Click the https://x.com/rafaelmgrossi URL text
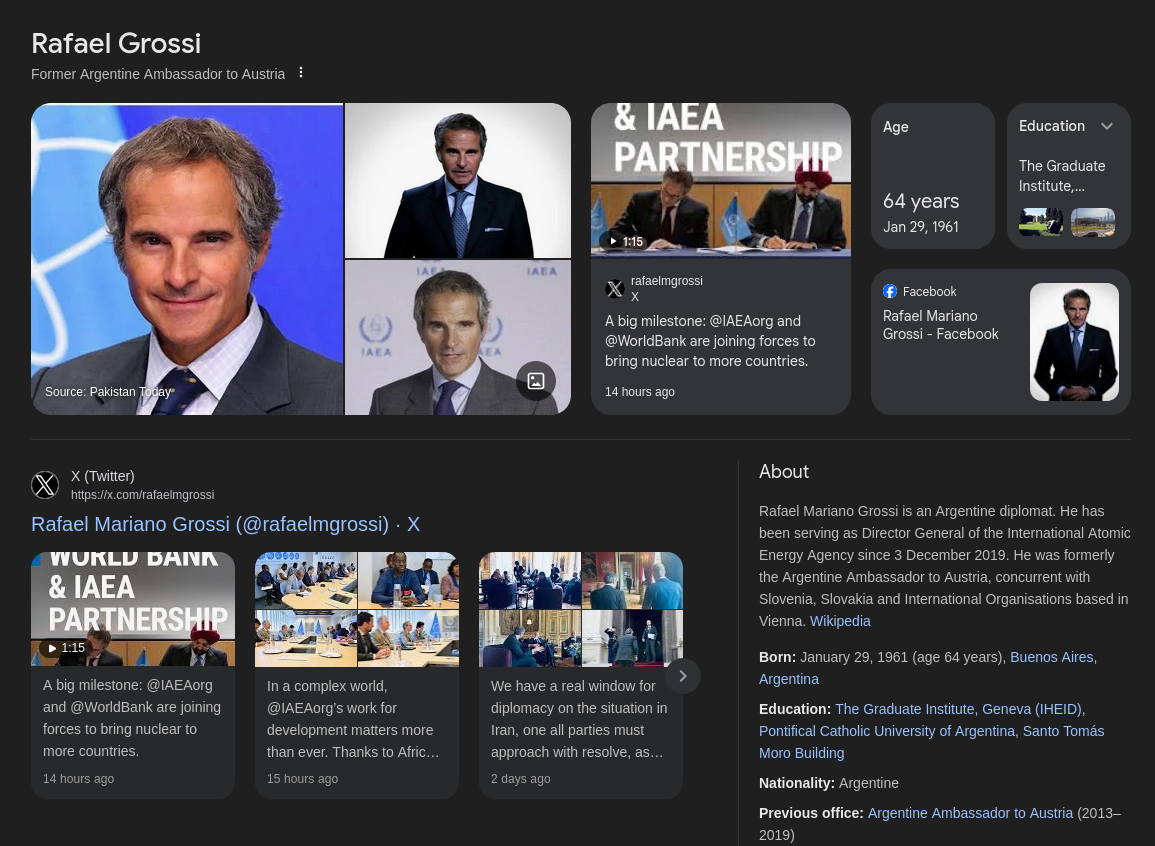This screenshot has width=1155, height=846. (142, 495)
